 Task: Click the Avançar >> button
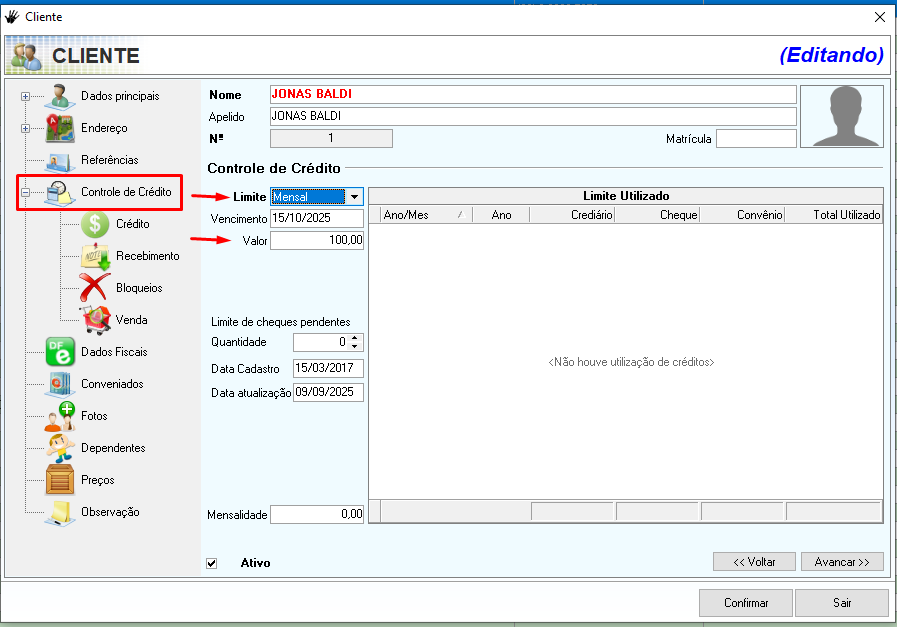click(x=841, y=562)
